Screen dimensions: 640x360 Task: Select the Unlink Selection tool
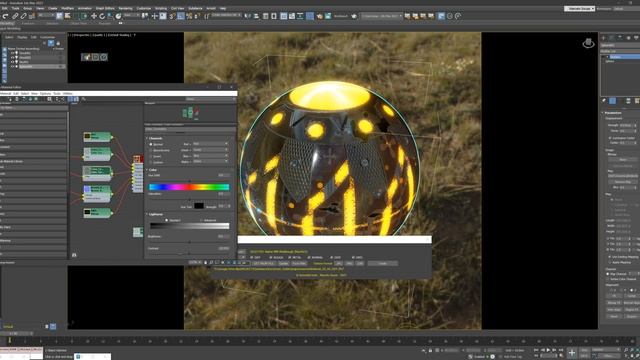click(x=23, y=16)
